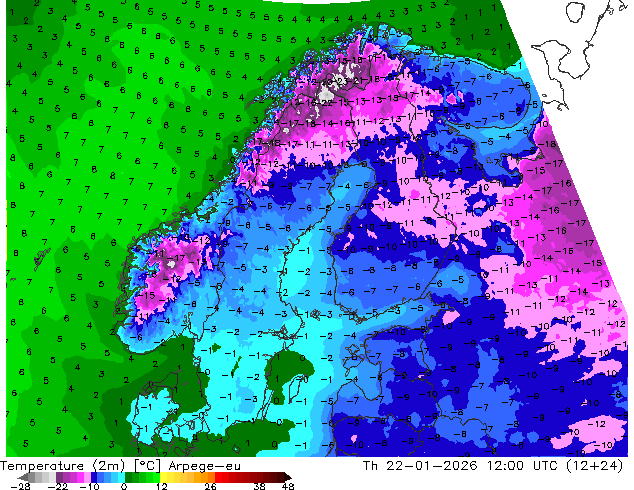Viewport: 634px width, 490px height.
Task: Click the dark purple legend swatch above -22
Action: [x=59, y=477]
